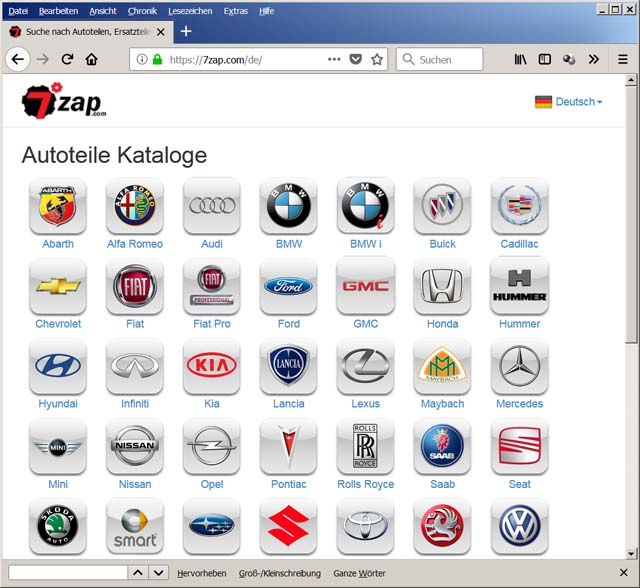Focus the Suchen search box

[x=440, y=60]
